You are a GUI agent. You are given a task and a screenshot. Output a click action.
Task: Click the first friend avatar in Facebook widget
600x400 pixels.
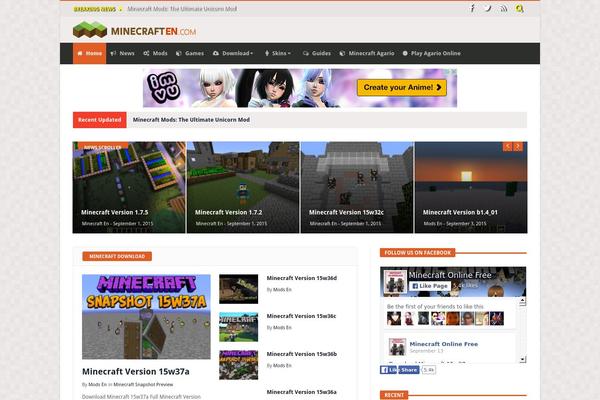pyautogui.click(x=394, y=318)
